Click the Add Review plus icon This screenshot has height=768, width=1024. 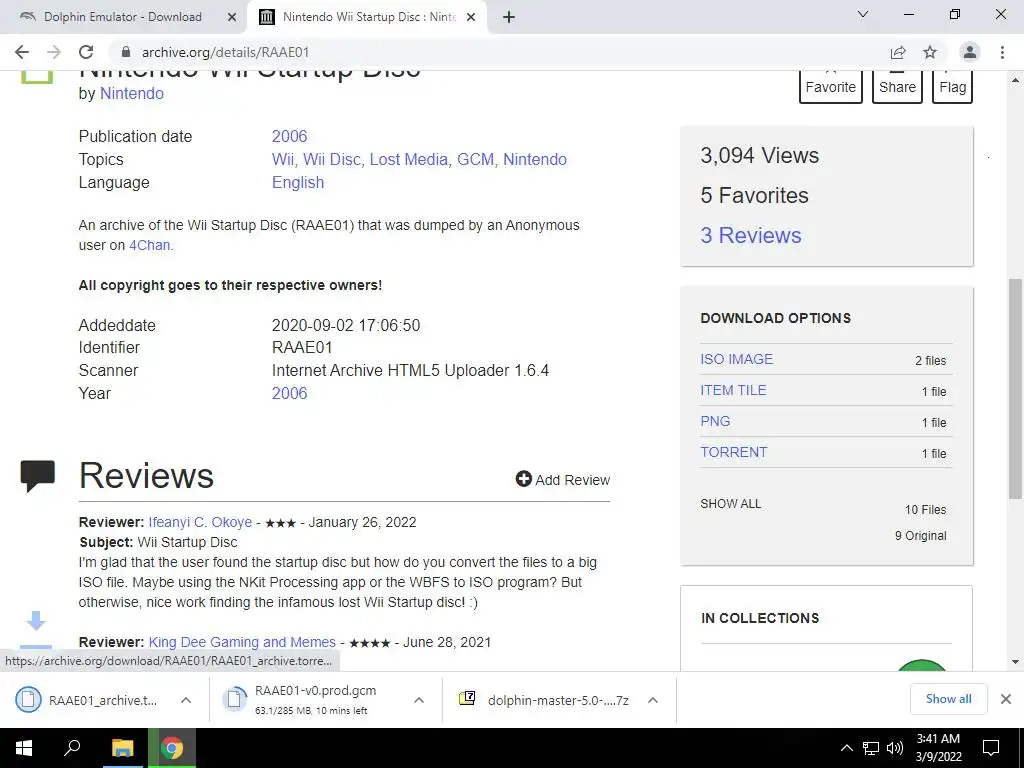pyautogui.click(x=524, y=479)
